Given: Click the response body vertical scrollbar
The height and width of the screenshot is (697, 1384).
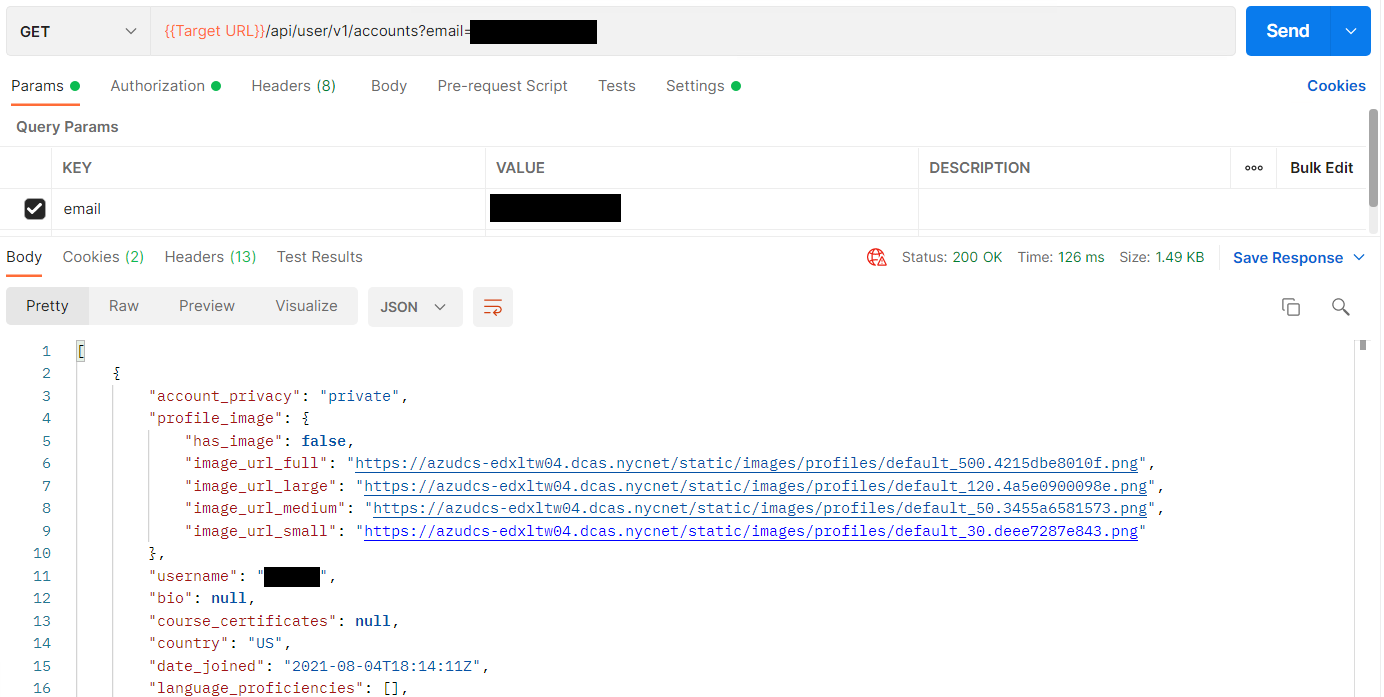Looking at the screenshot, I should (x=1362, y=345).
